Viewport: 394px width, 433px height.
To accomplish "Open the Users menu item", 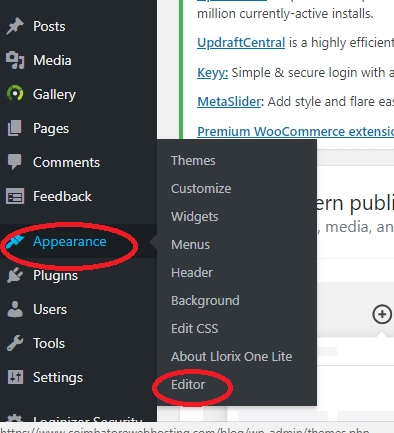I will coord(50,309).
